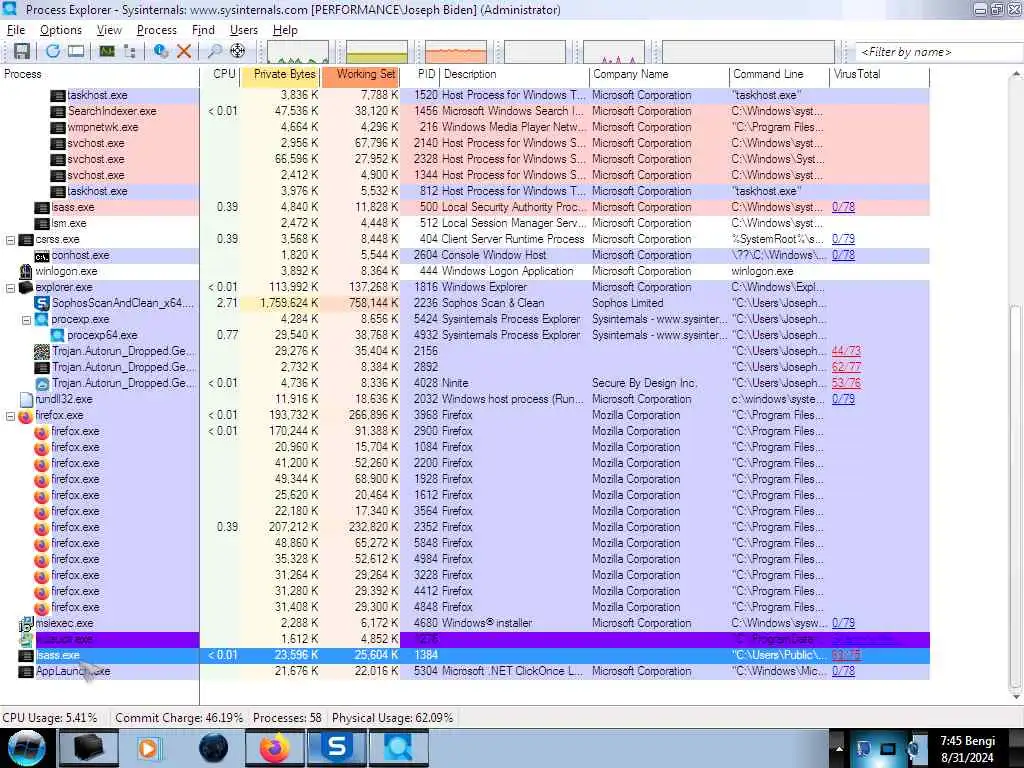This screenshot has height=768, width=1024.
Task: Toggle the lower pane toolbar icon
Action: [x=76, y=51]
